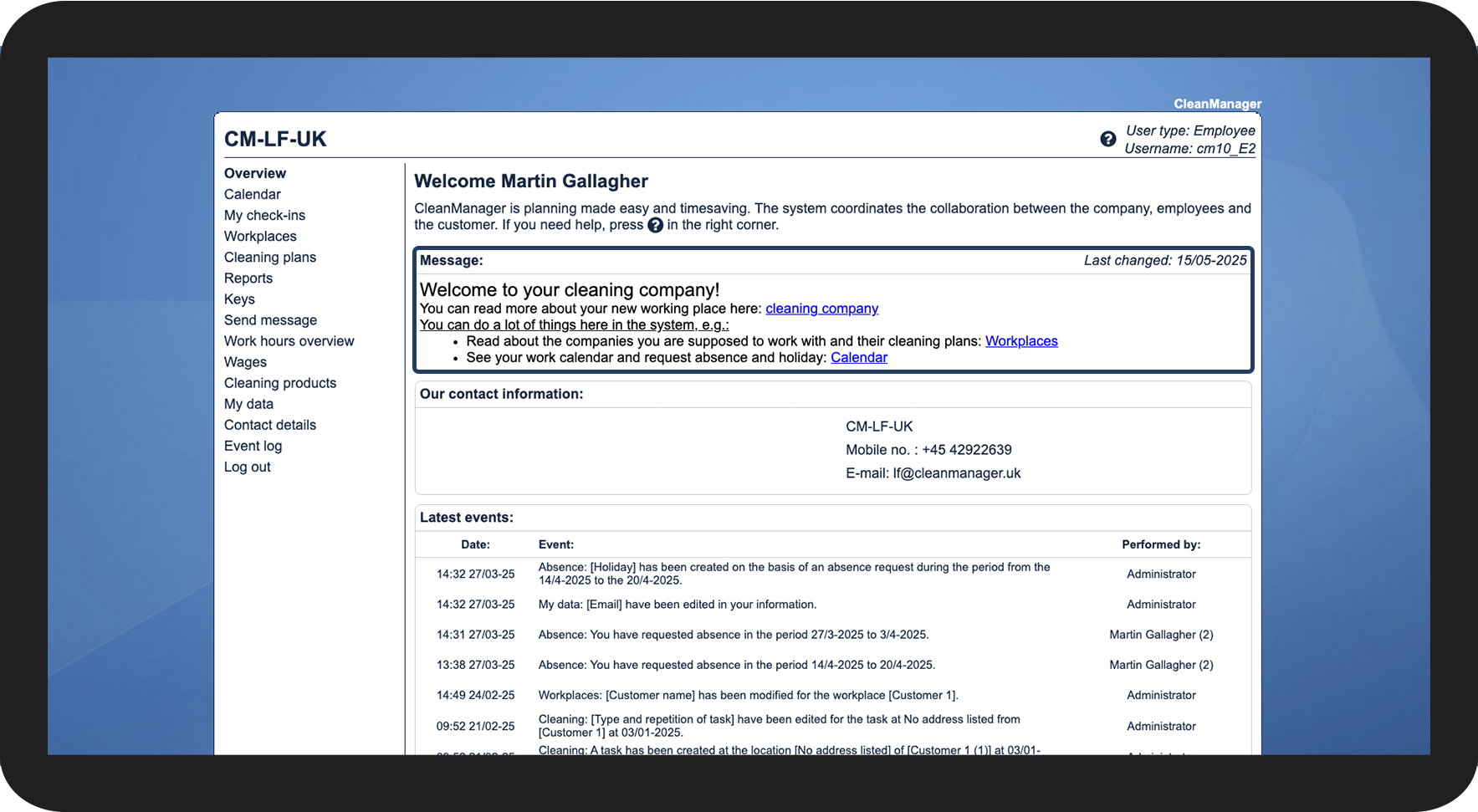Click the date cell '14:31 27/03-25'

pyautogui.click(x=475, y=635)
